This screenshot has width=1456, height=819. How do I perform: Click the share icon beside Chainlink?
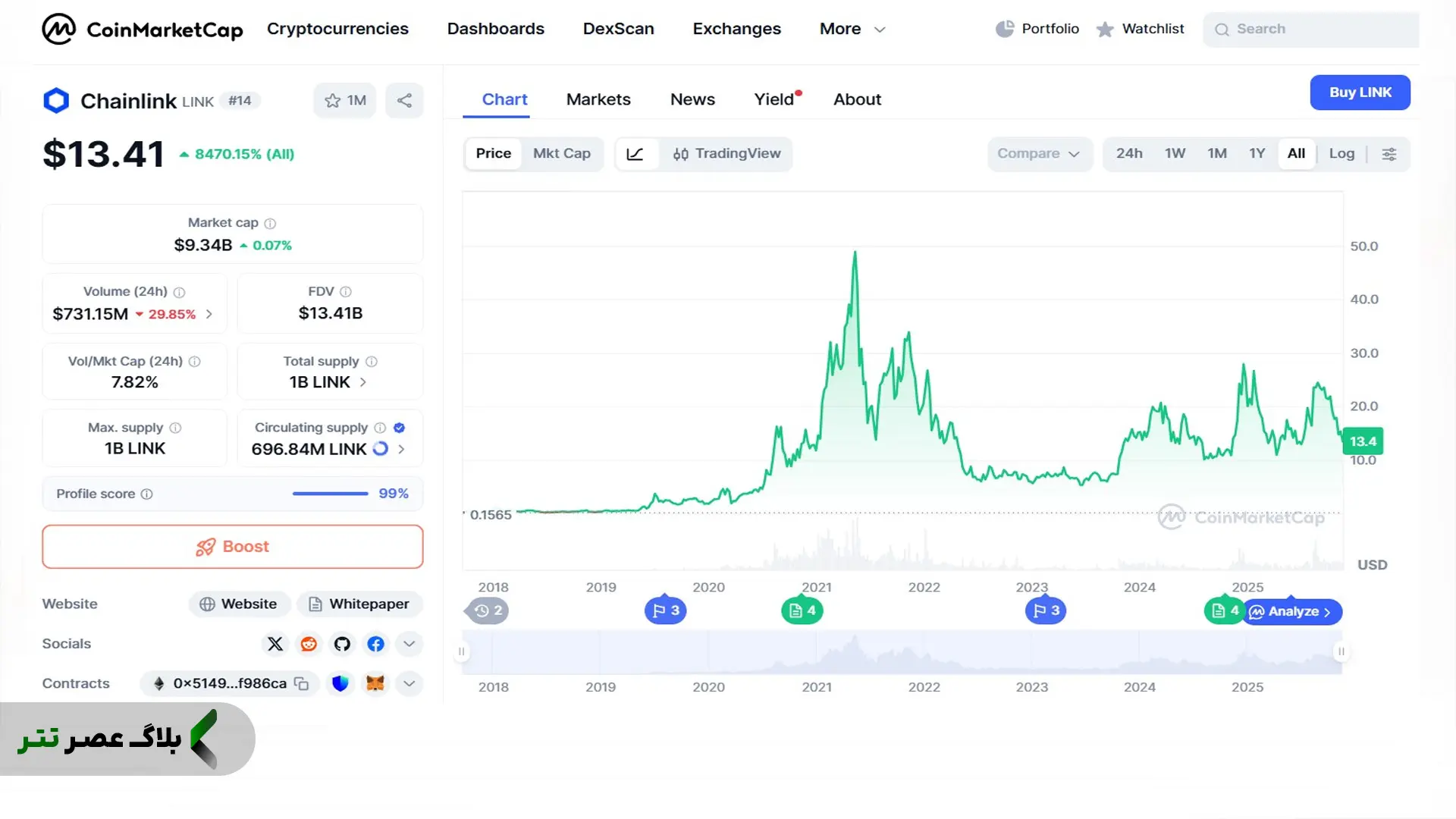click(x=404, y=100)
